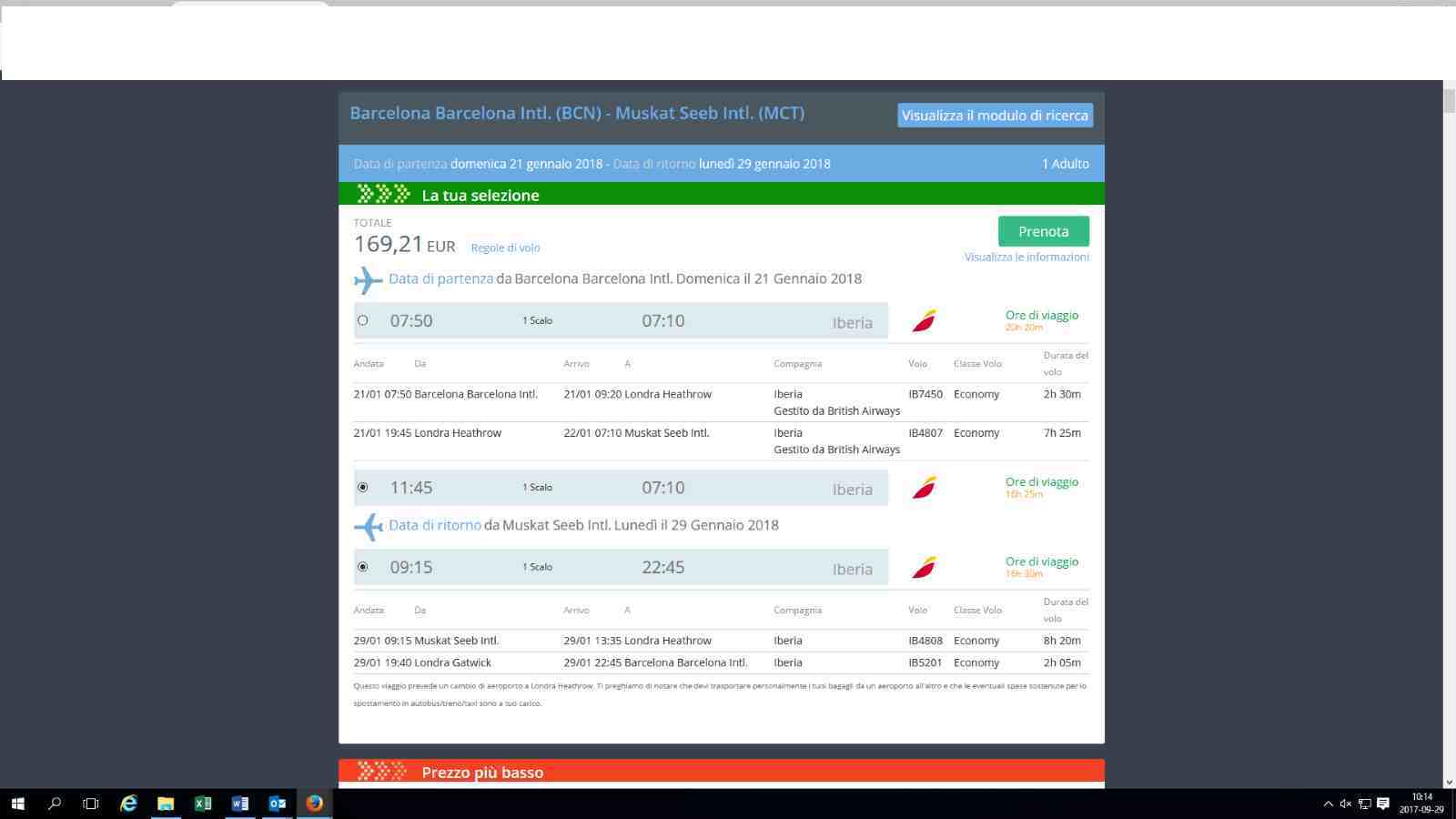Click the arrows icon beside La tua selezione
The image size is (1456, 819).
point(383,194)
